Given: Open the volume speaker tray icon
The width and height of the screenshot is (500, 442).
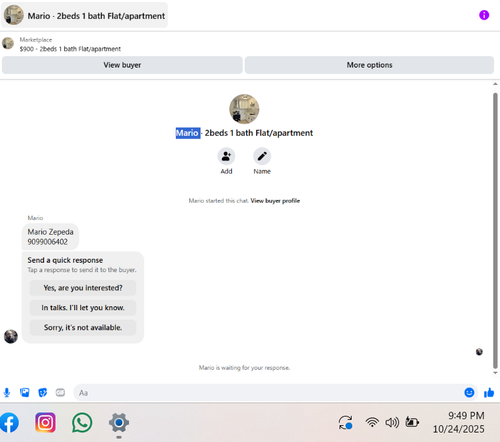Looking at the screenshot, I should (x=392, y=423).
